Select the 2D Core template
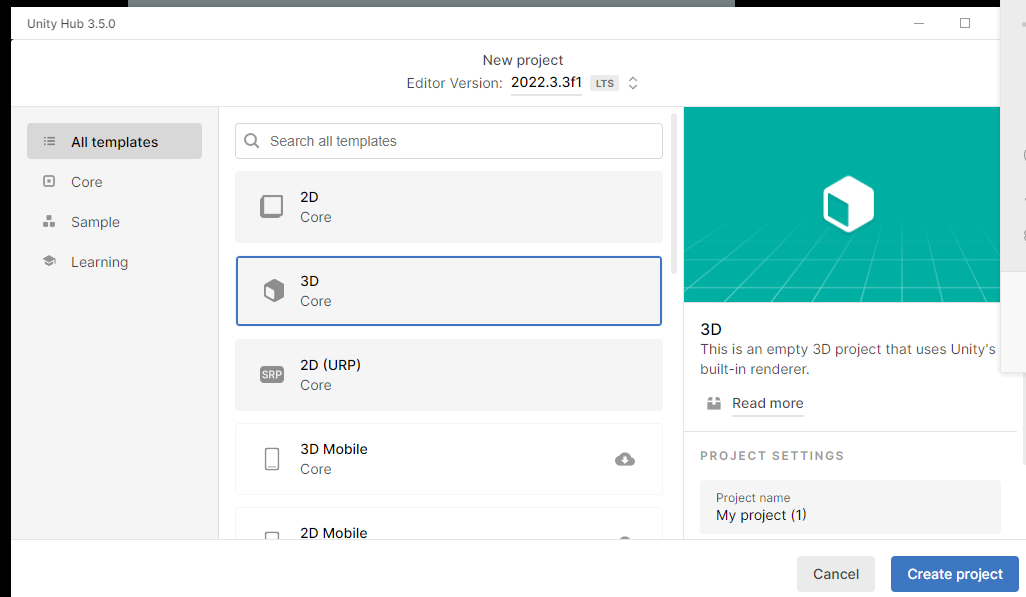 click(449, 207)
